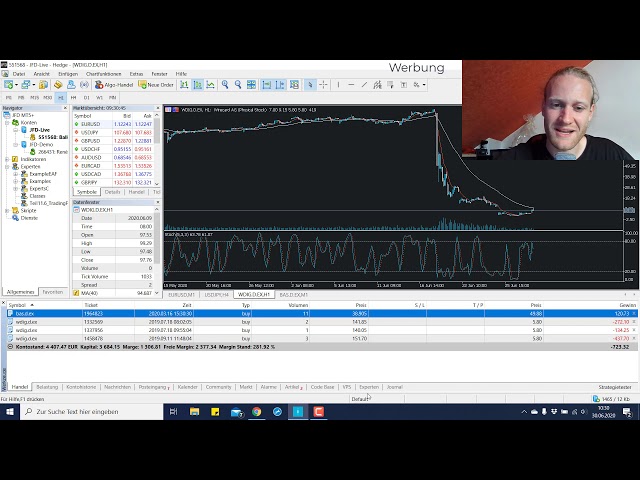Click the zoom in magnifier icon

pyautogui.click(x=226, y=85)
